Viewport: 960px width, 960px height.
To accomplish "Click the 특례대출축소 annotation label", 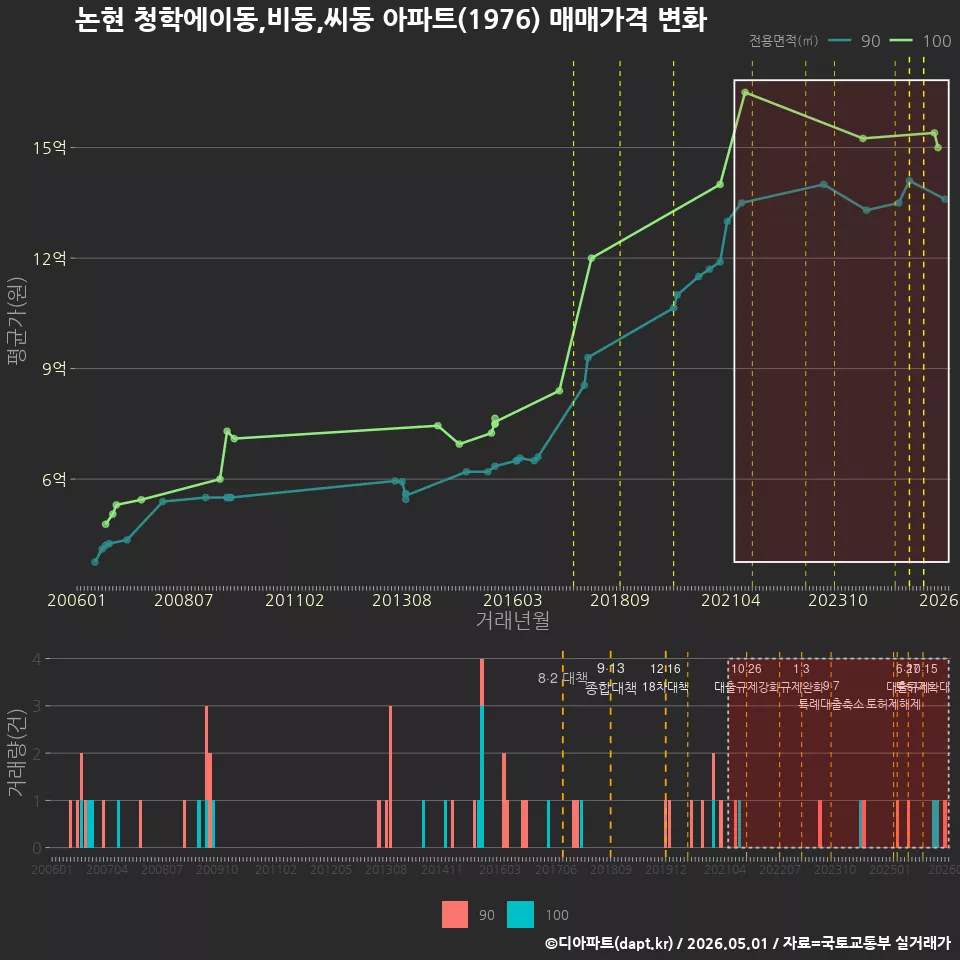I will [831, 704].
